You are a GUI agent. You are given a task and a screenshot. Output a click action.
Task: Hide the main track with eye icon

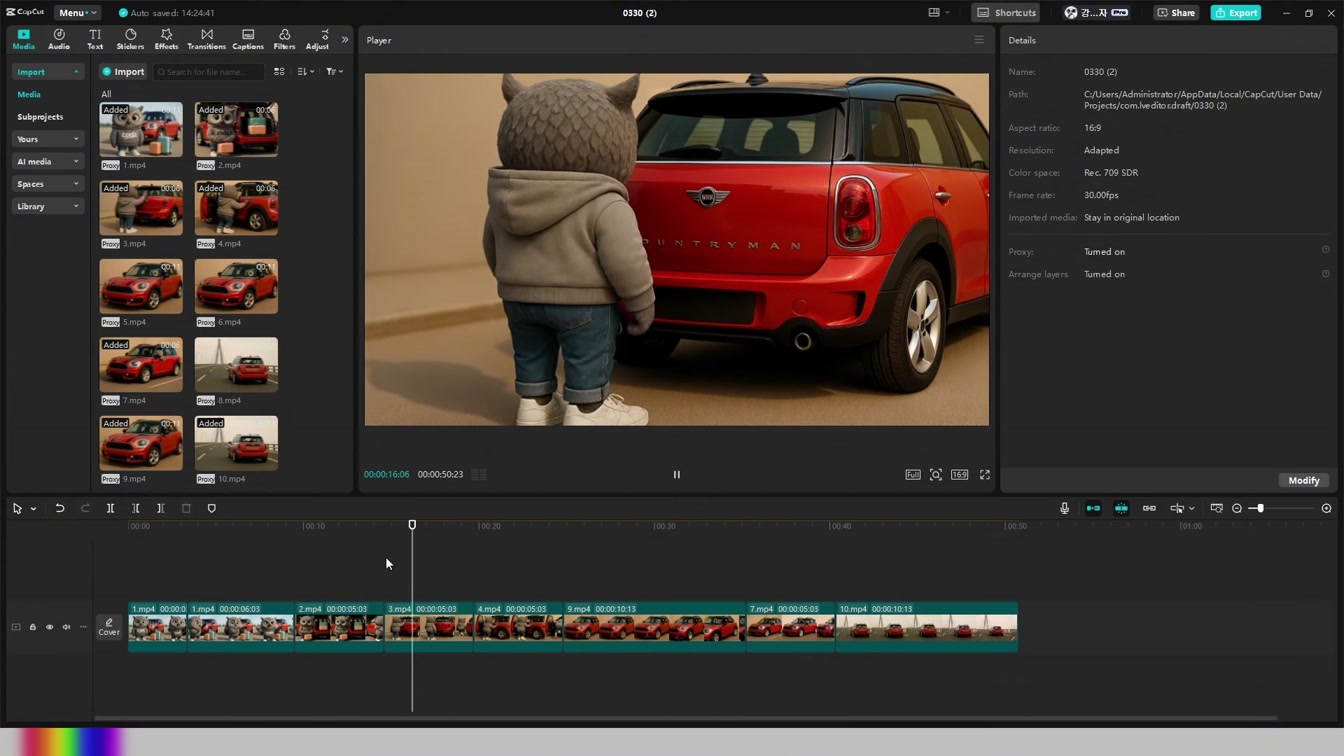point(49,627)
